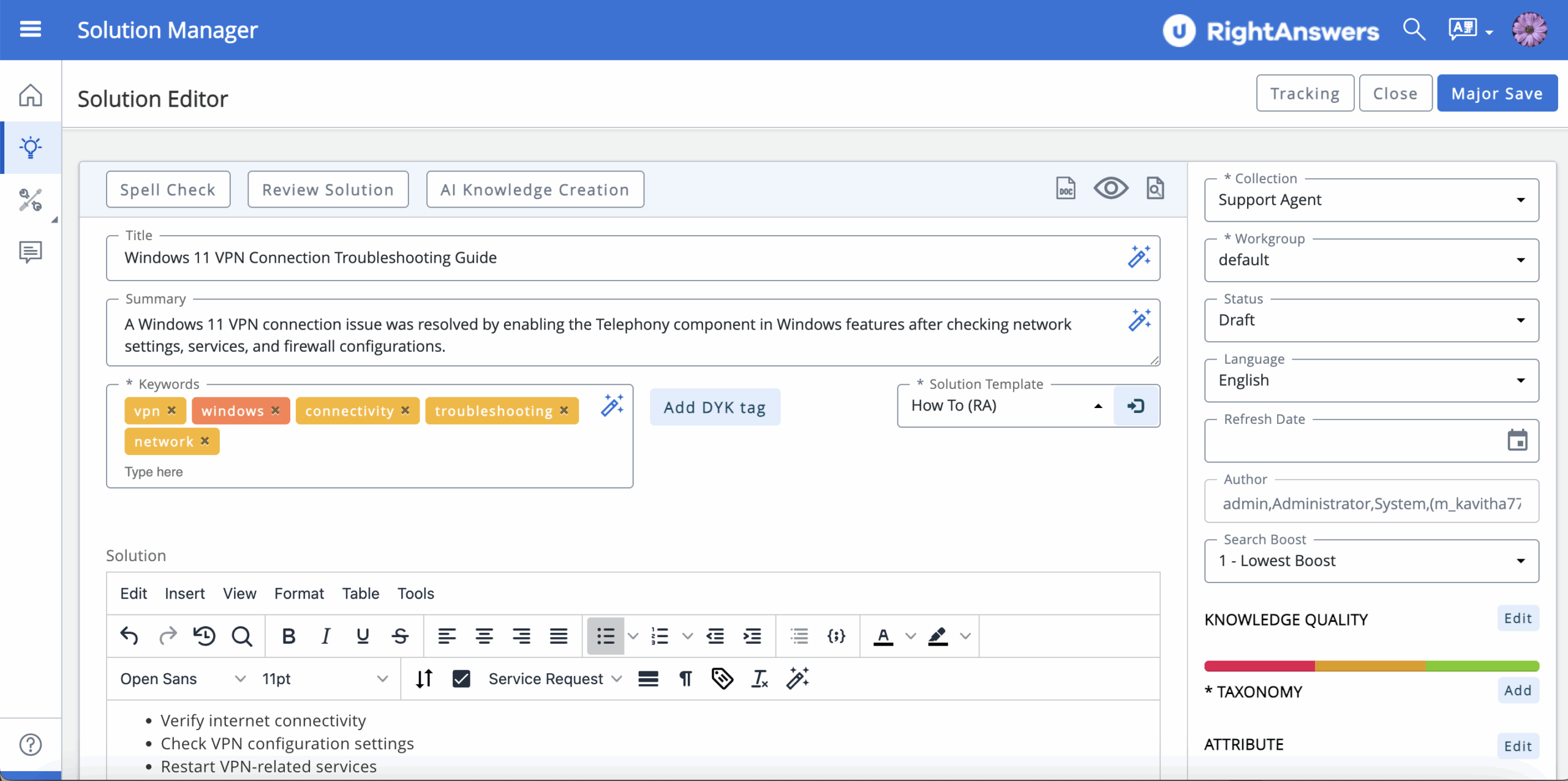The image size is (1568, 781).
Task: Generate summary with AI wand
Action: click(x=1139, y=320)
